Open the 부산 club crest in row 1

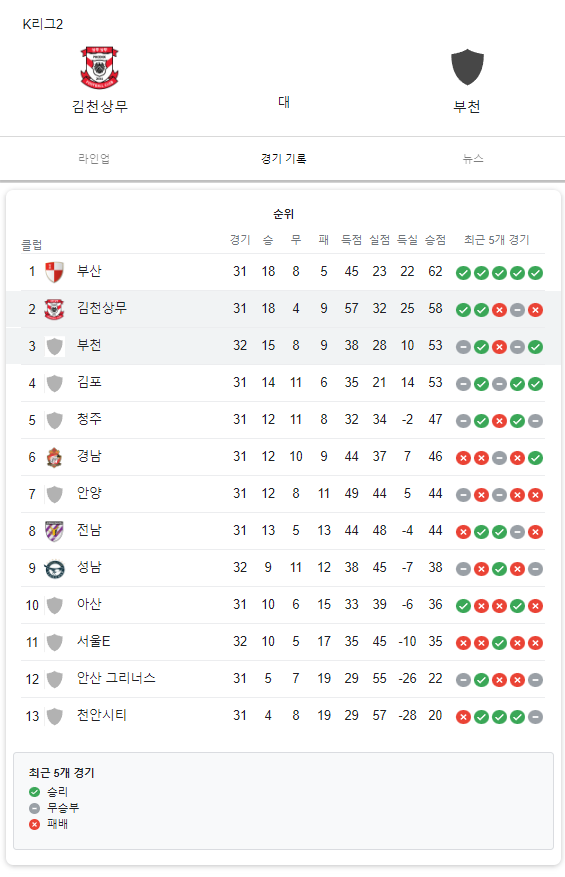click(54, 272)
